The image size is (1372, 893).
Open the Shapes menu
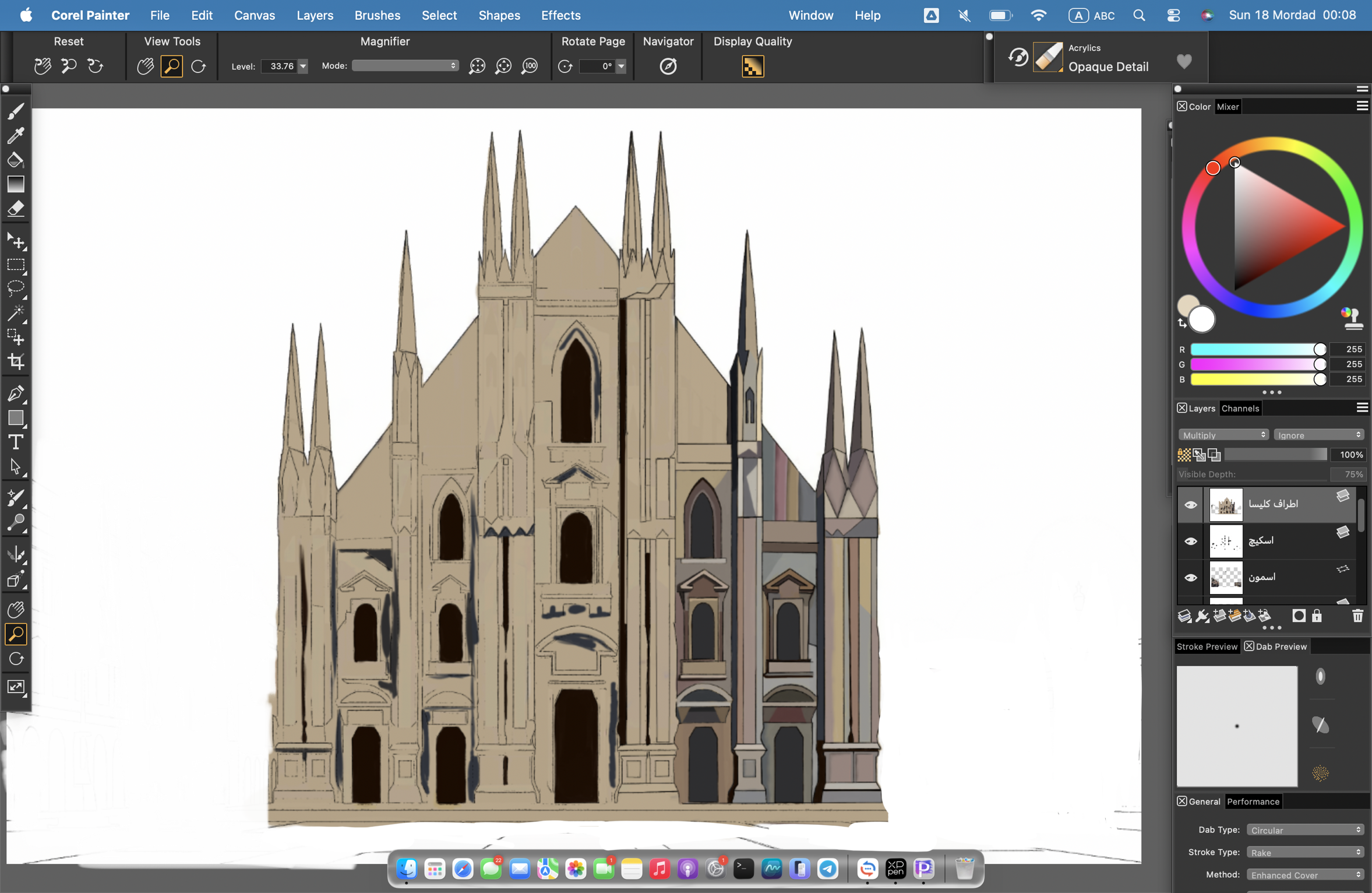(499, 15)
